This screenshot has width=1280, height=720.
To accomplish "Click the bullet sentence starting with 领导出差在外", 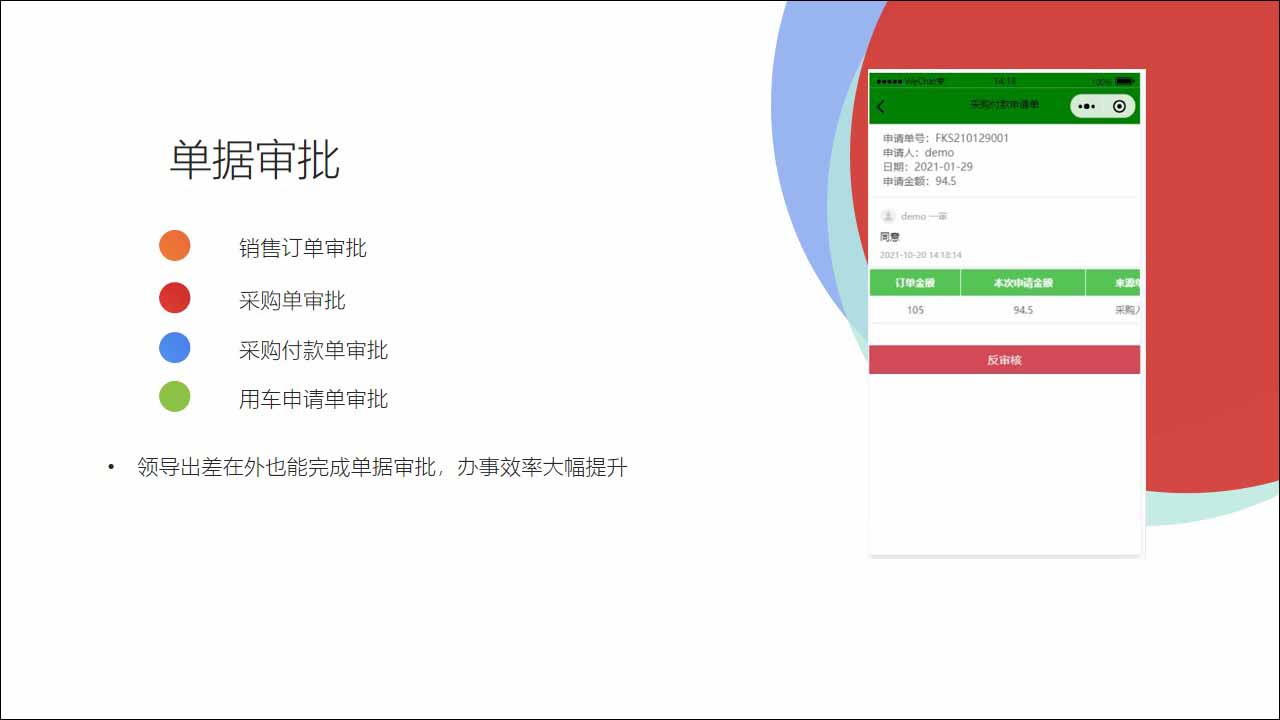I will coord(382,467).
